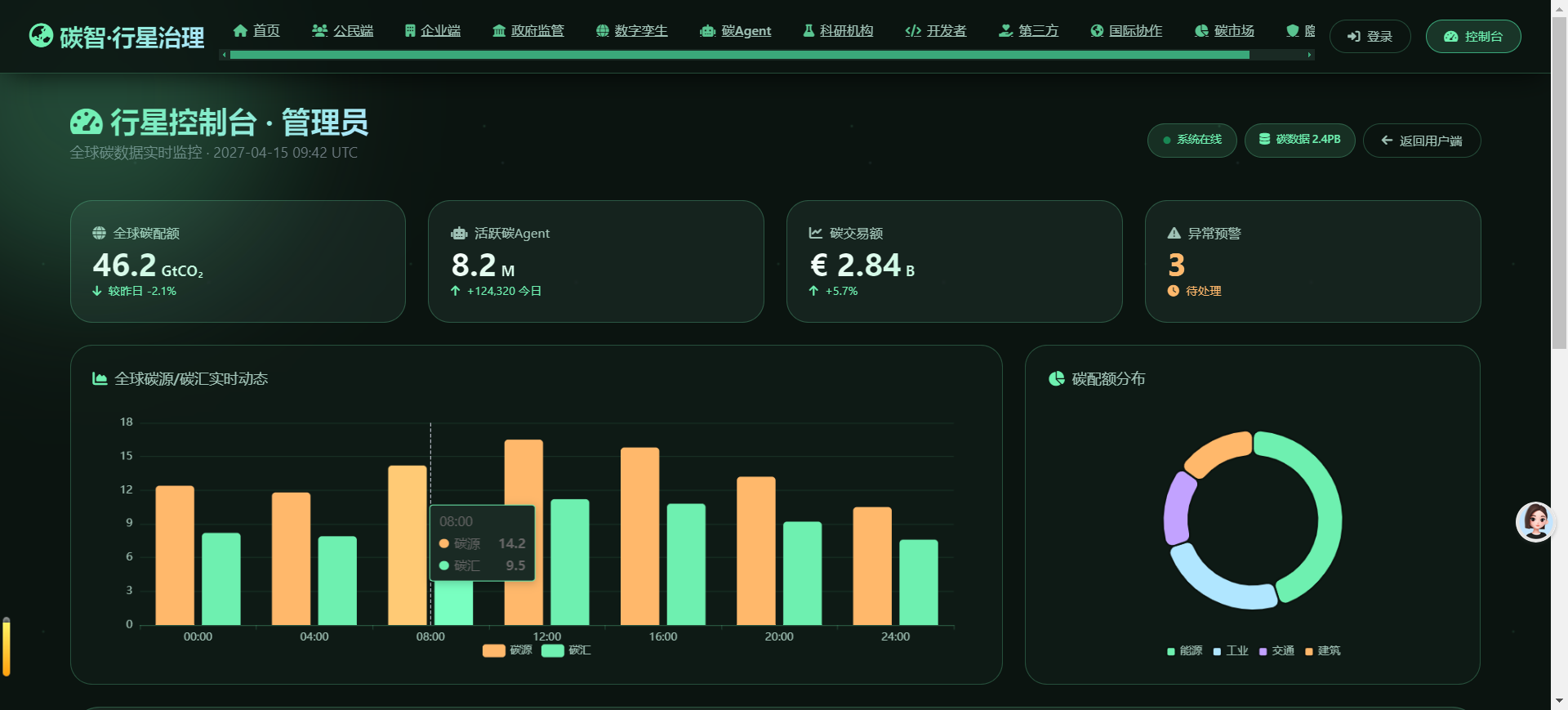This screenshot has width=1568, height=710.
Task: Click the nav scrollbar's right arrow
Action: pos(1310,55)
